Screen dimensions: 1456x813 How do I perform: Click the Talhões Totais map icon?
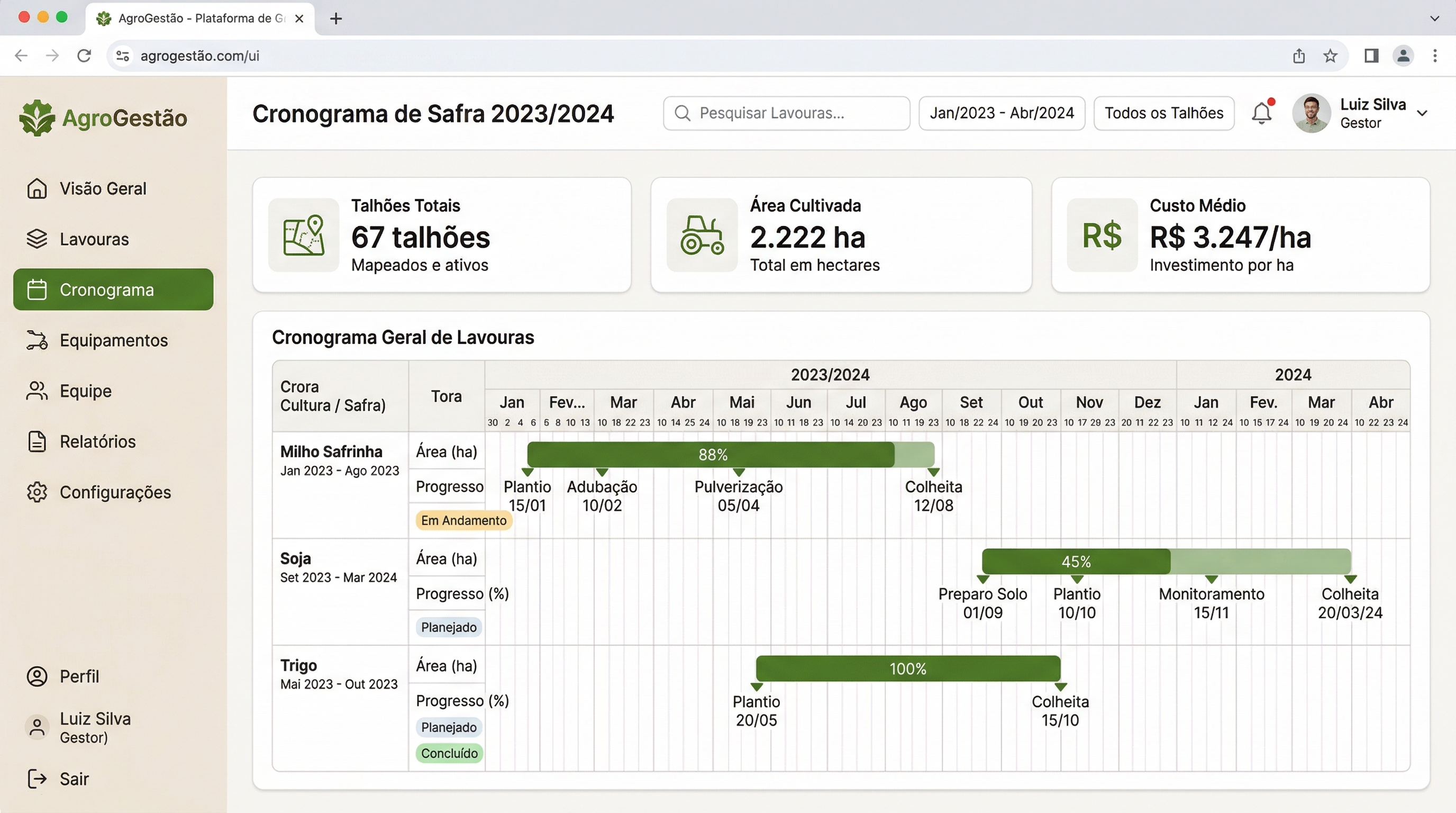pos(304,235)
